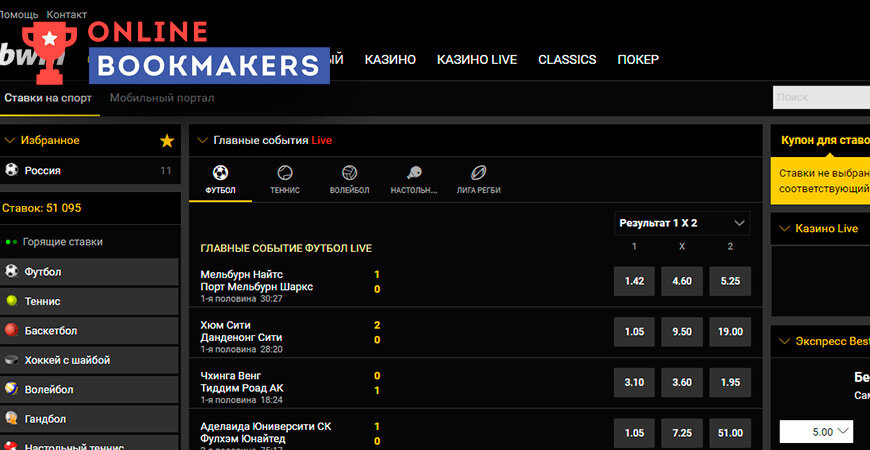Image resolution: width=870 pixels, height=450 pixels.
Task: Collapse the Главные события Live section
Action: (x=202, y=140)
